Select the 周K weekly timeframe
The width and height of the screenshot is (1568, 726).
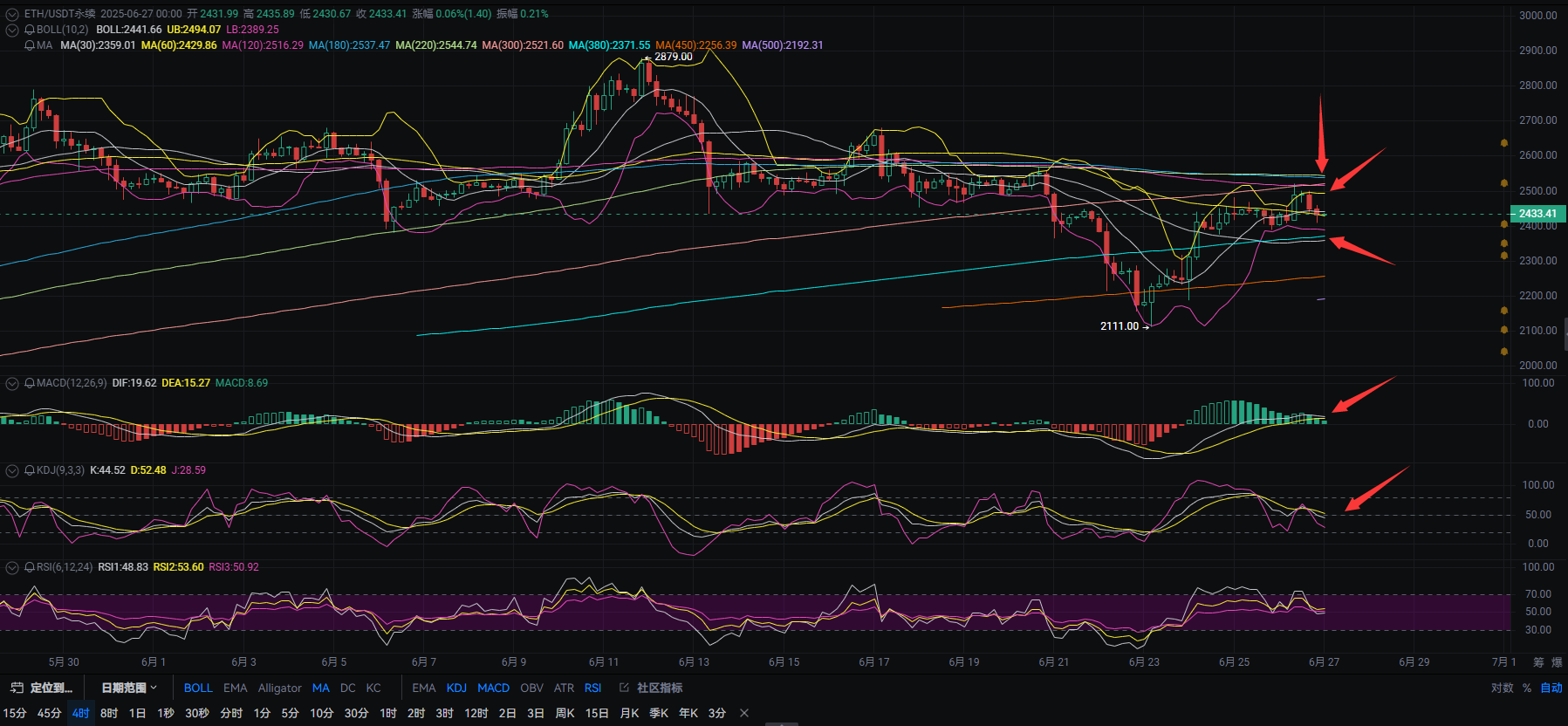click(565, 713)
